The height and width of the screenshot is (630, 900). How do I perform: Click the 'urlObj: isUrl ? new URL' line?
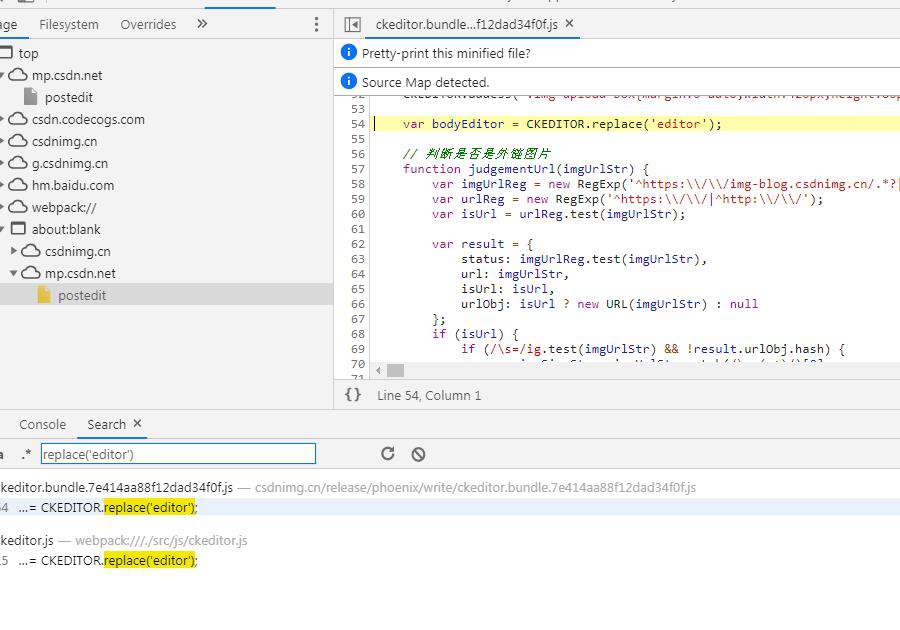610,304
